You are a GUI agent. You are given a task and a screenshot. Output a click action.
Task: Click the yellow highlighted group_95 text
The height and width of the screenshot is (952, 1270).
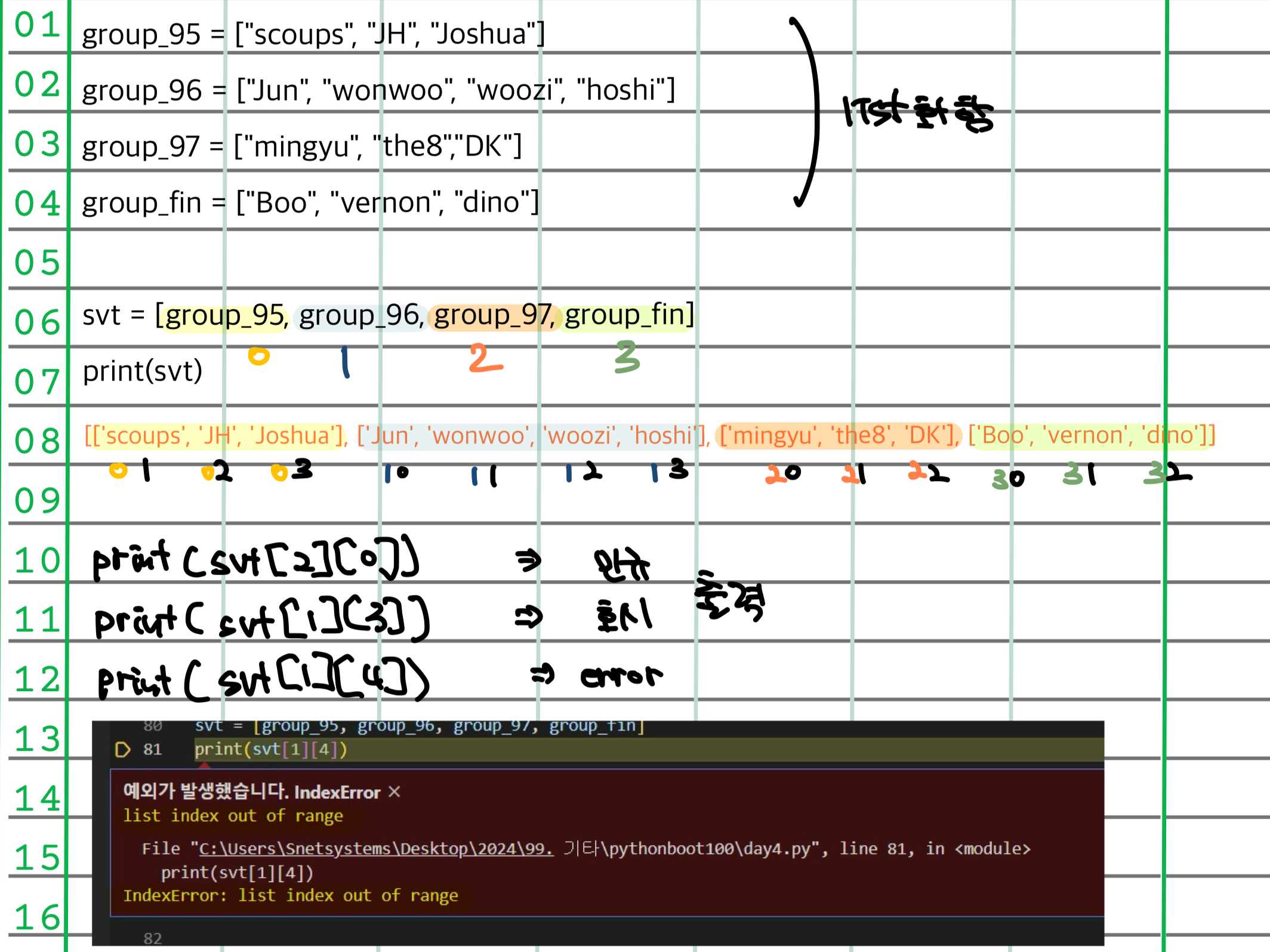225,316
